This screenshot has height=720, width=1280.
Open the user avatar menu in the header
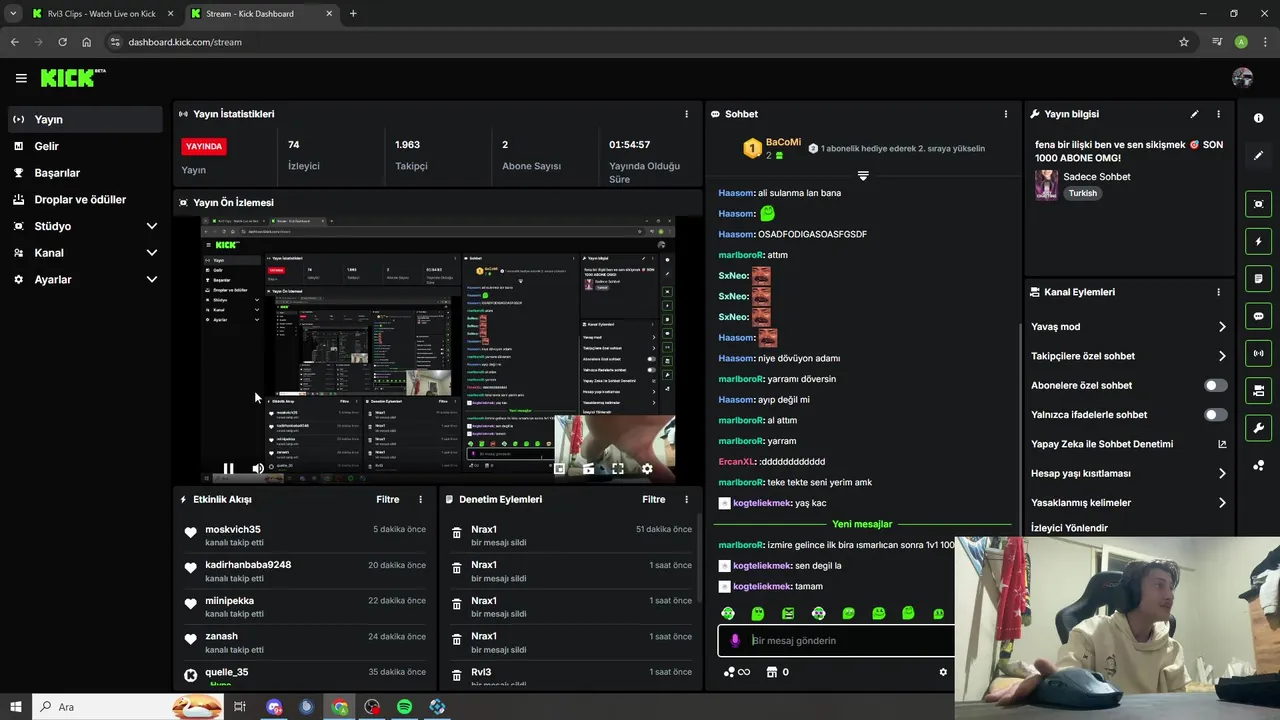[x=1243, y=78]
